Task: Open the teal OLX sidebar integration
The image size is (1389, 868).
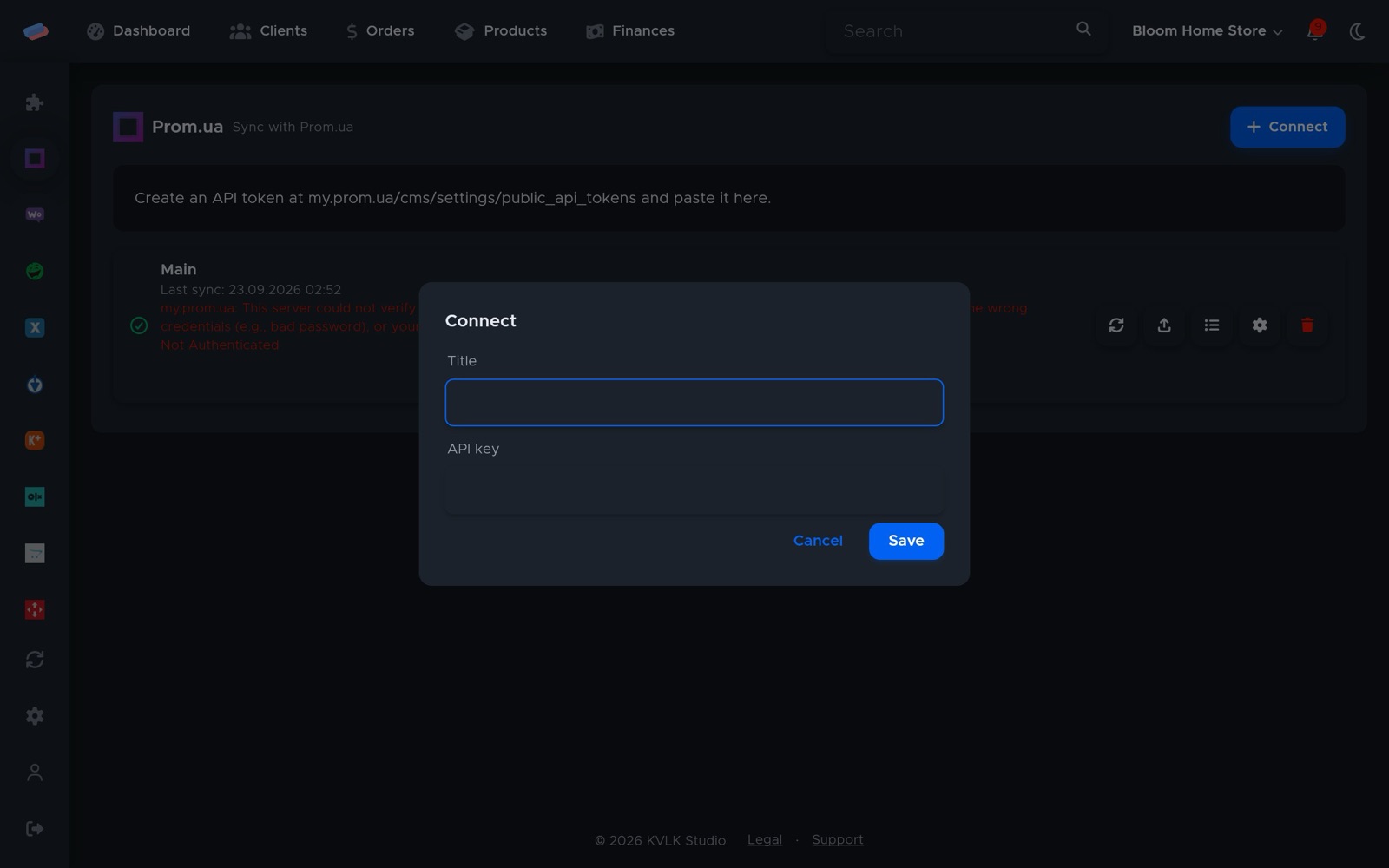Action: pyautogui.click(x=35, y=496)
